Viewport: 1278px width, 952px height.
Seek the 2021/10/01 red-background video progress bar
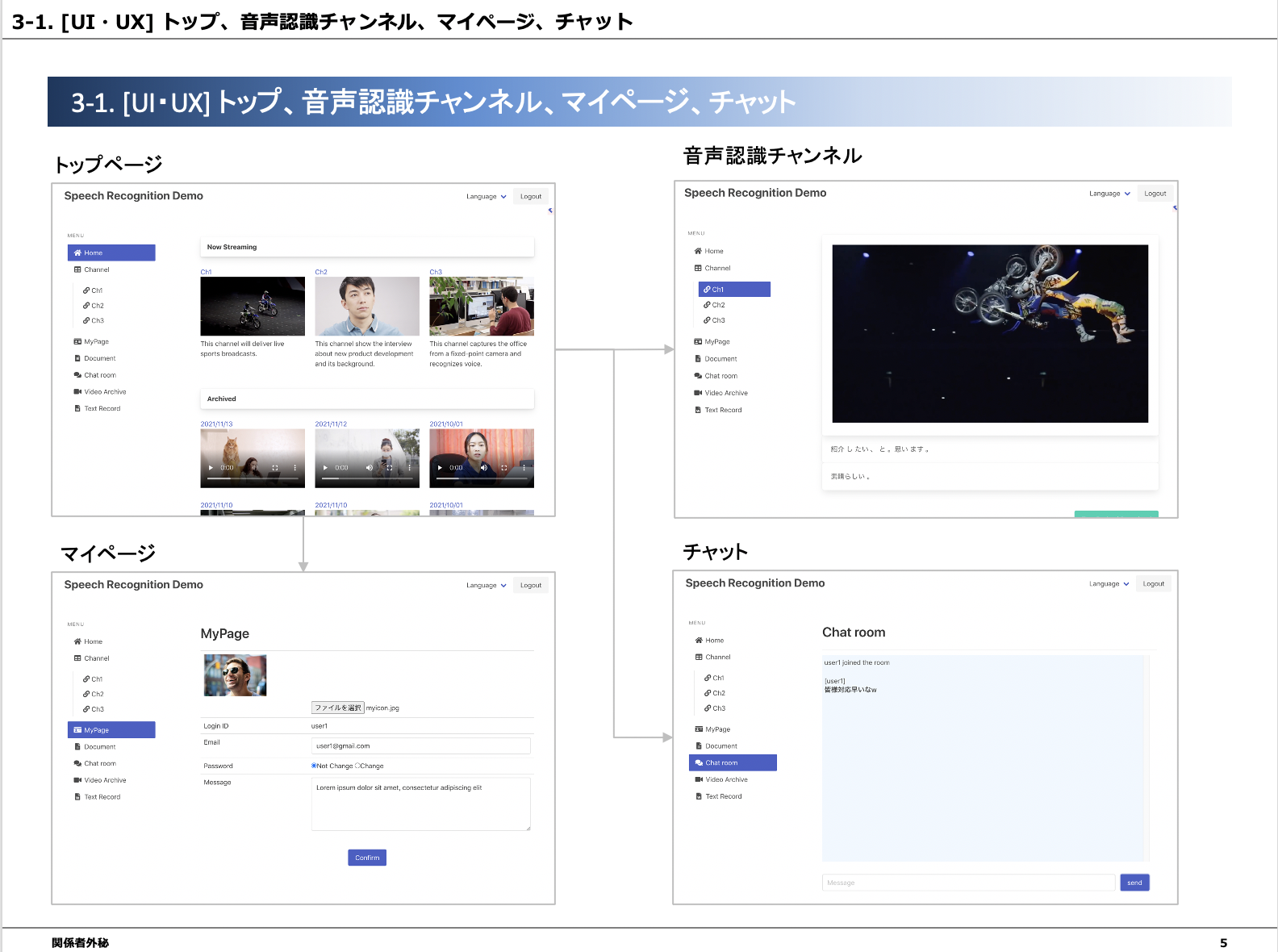482,478
